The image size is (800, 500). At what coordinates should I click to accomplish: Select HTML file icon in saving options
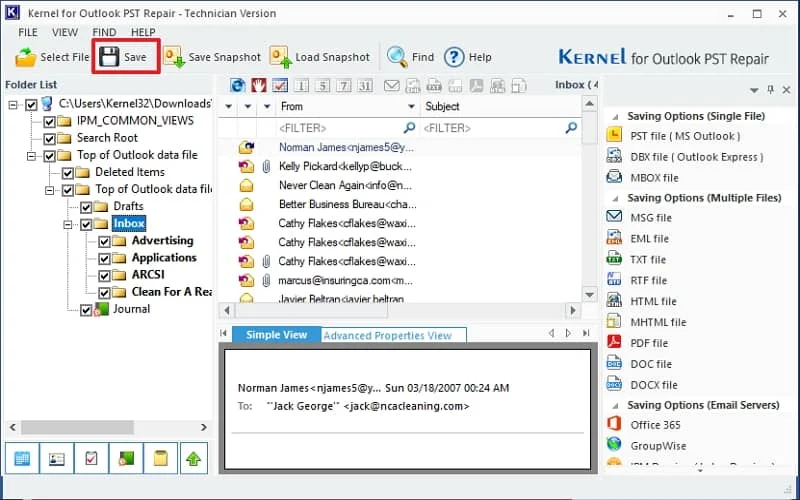[614, 301]
